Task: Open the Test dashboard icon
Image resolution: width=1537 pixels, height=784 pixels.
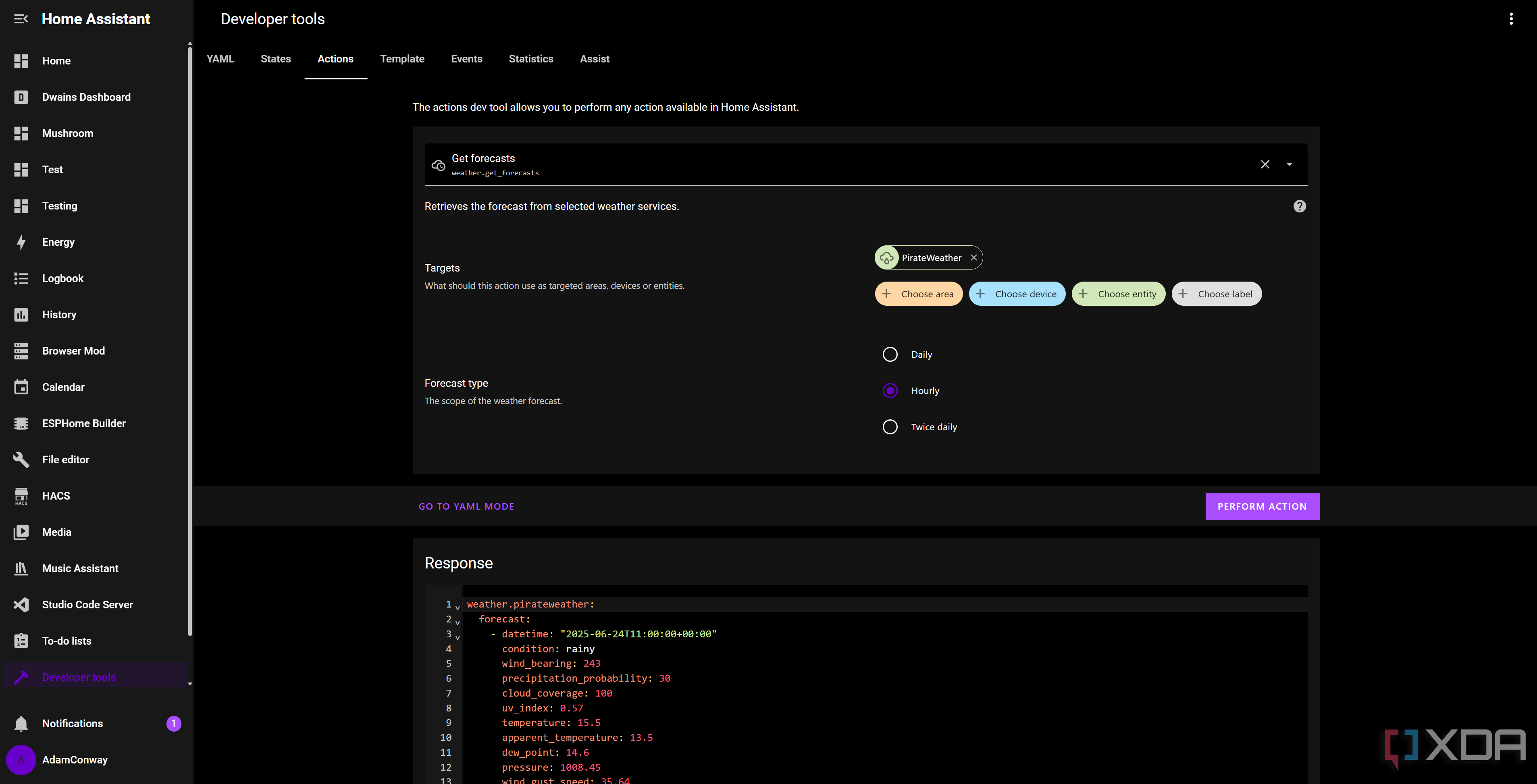Action: tap(21, 170)
